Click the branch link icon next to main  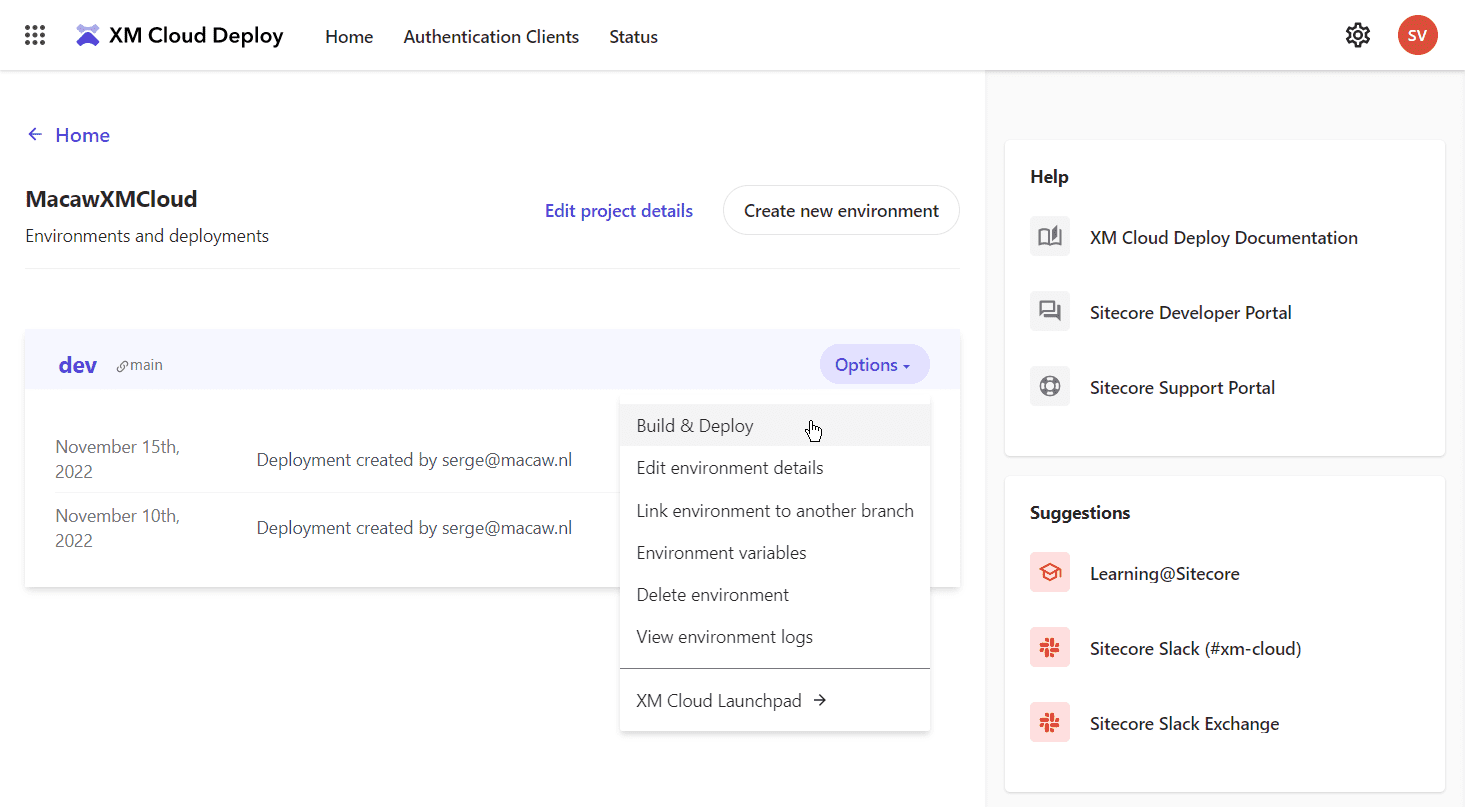[122, 366]
